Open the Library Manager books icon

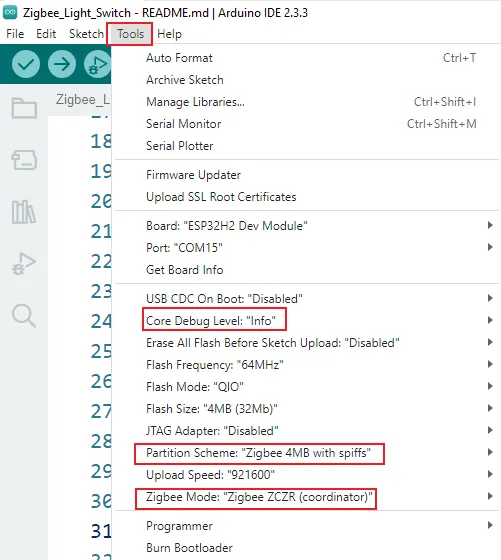click(x=24, y=212)
